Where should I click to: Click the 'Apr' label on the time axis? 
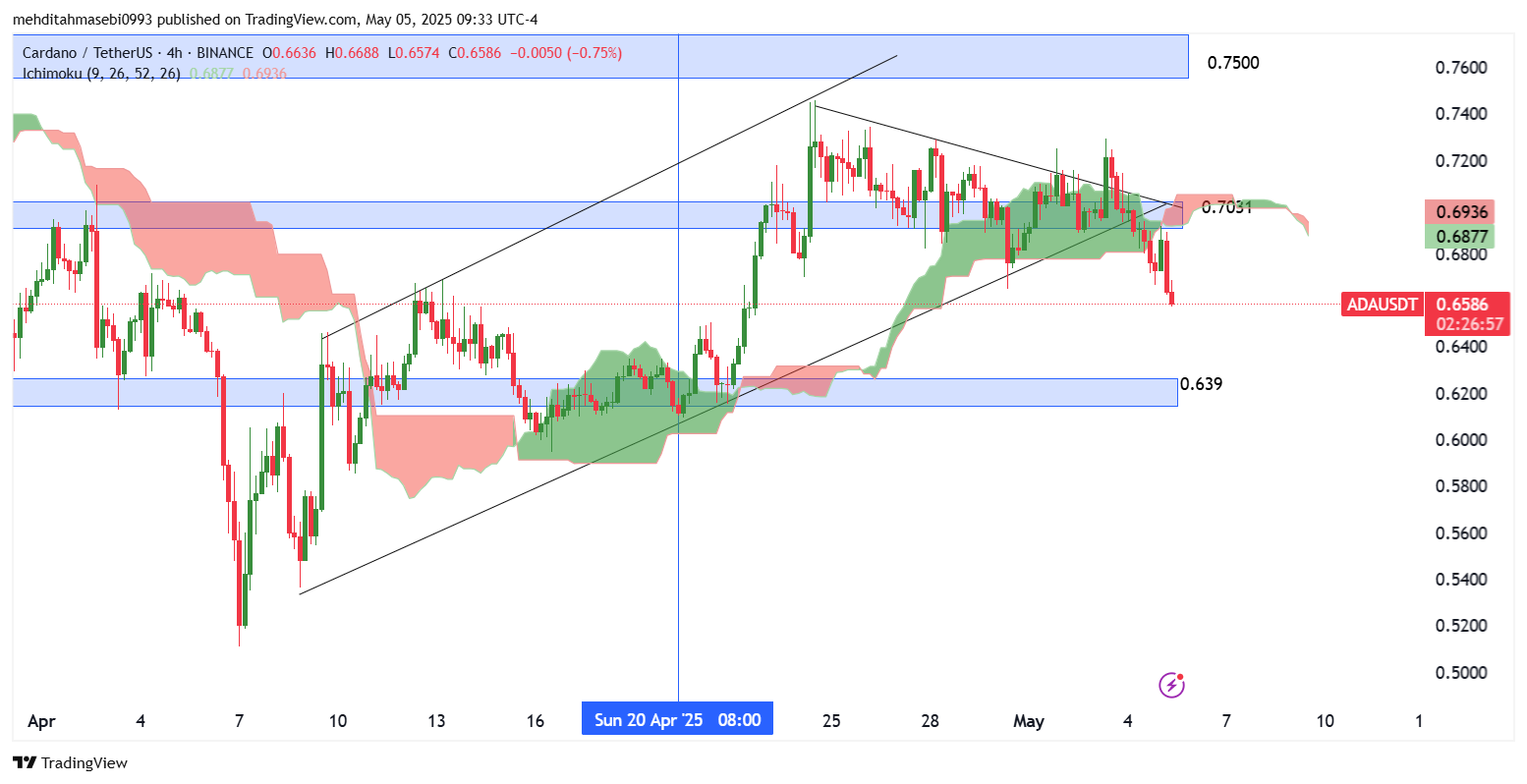click(x=41, y=721)
